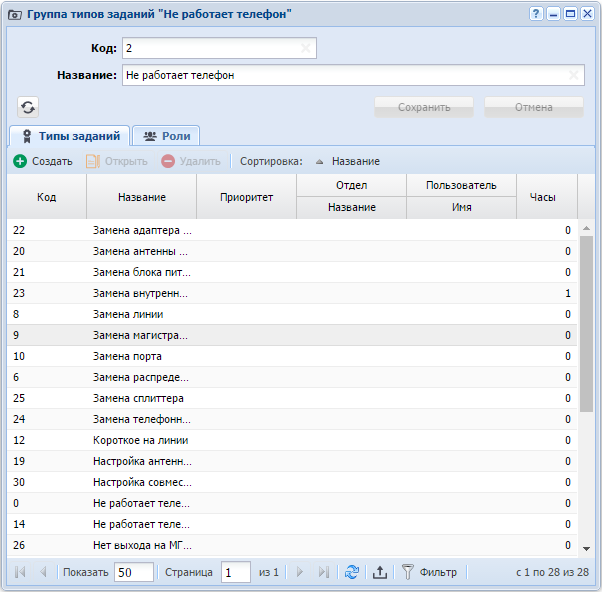Sort table by the Приоритет column header

click(246, 197)
